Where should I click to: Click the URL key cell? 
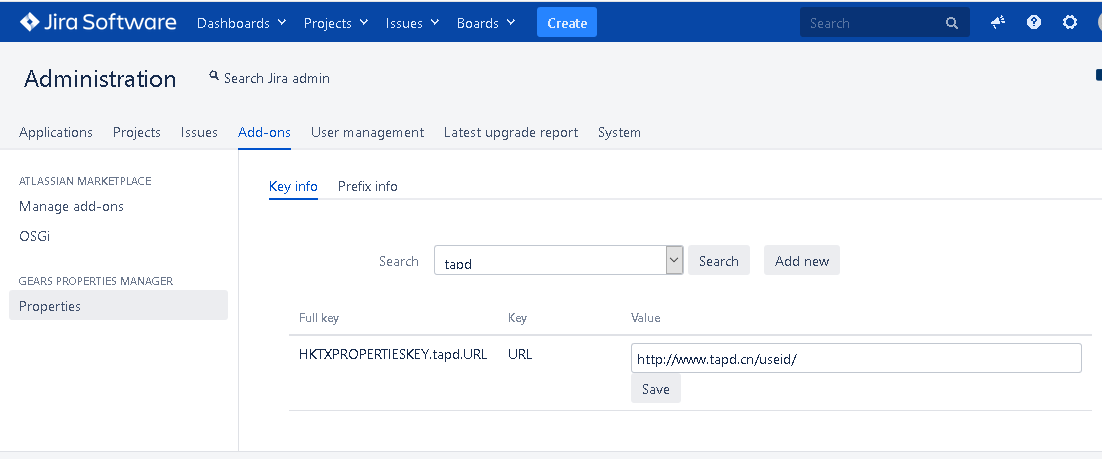520,354
